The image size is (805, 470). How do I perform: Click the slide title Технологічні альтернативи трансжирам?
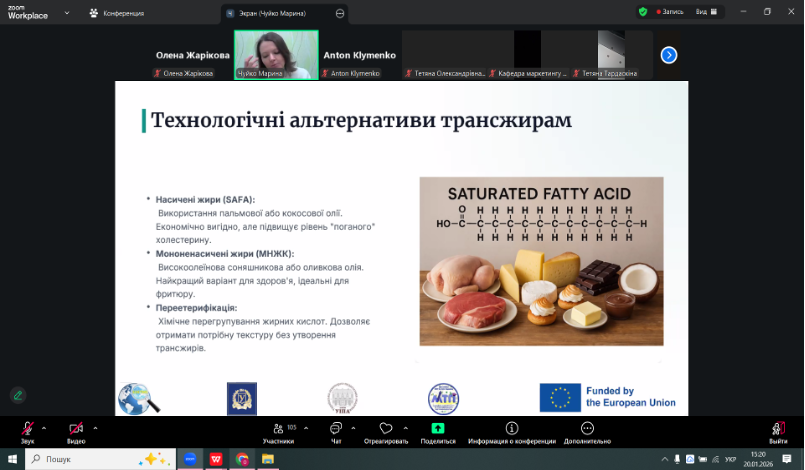coord(361,120)
